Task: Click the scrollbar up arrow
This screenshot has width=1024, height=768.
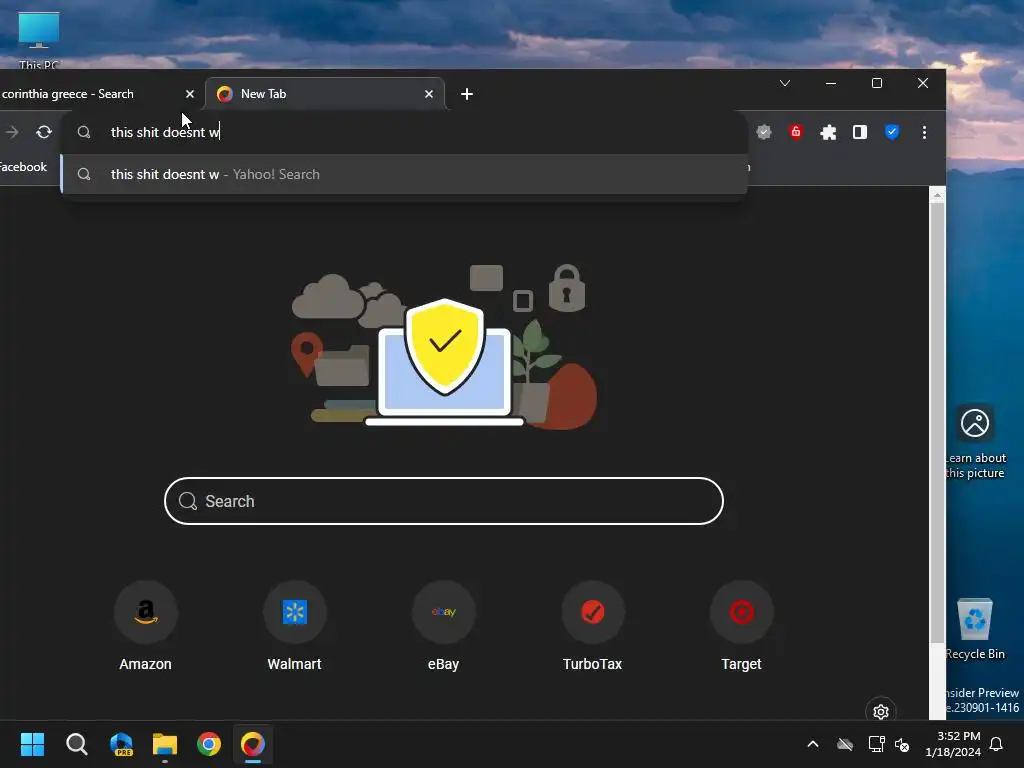Action: 937,195
